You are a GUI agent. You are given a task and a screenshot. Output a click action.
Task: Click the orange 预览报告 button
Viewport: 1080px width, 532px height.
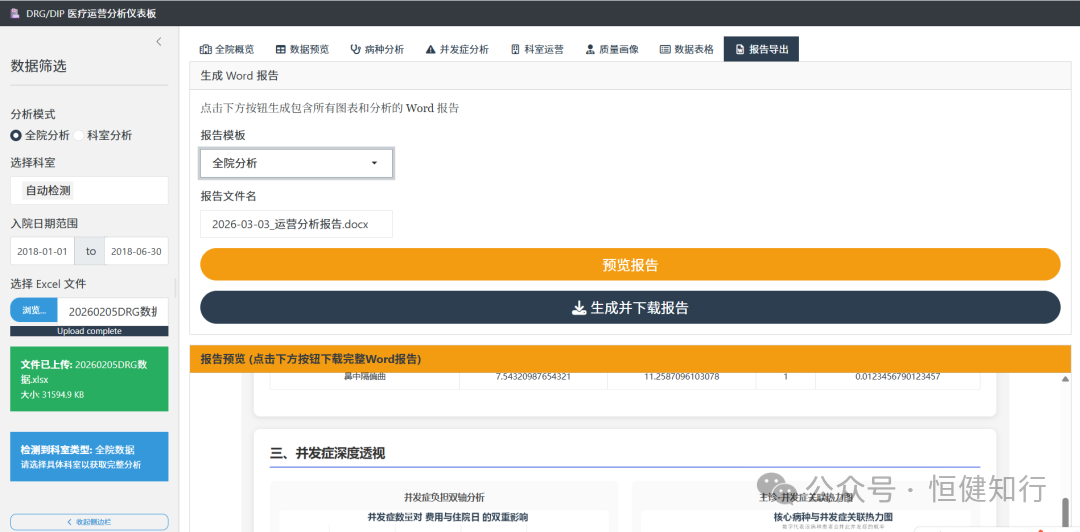pos(630,265)
